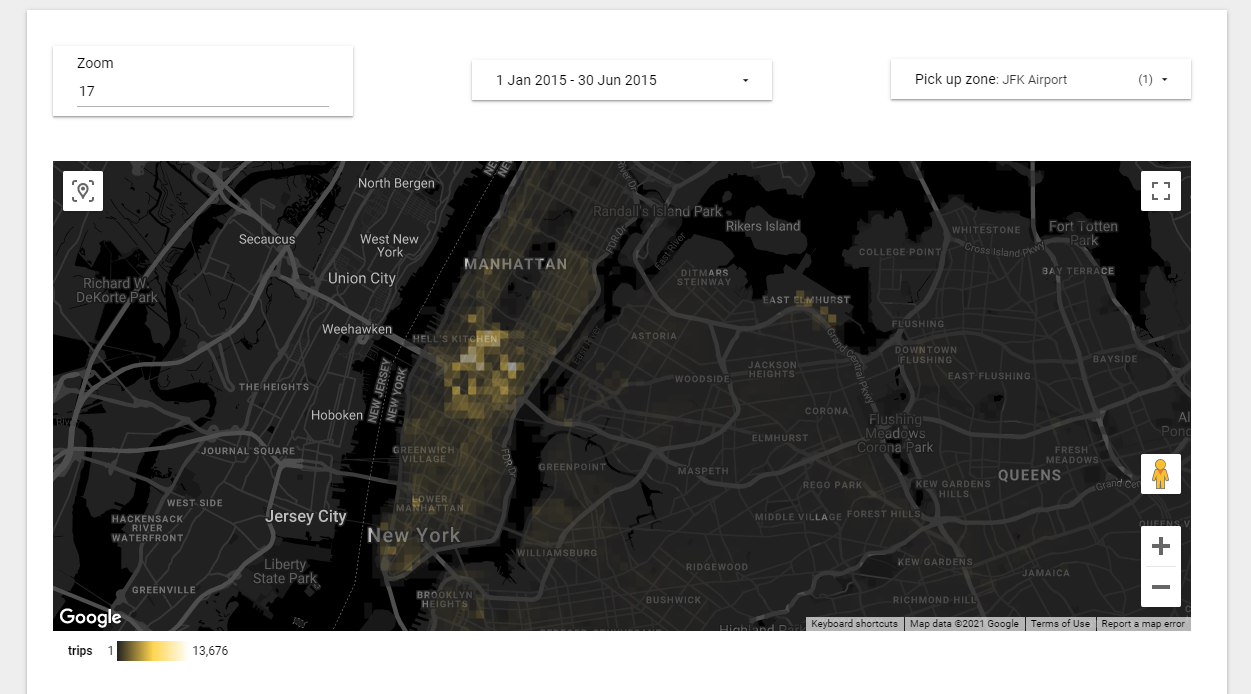Click the JAMAICA neighborhood label
Viewport: 1251px width, 694px height.
tap(1046, 574)
